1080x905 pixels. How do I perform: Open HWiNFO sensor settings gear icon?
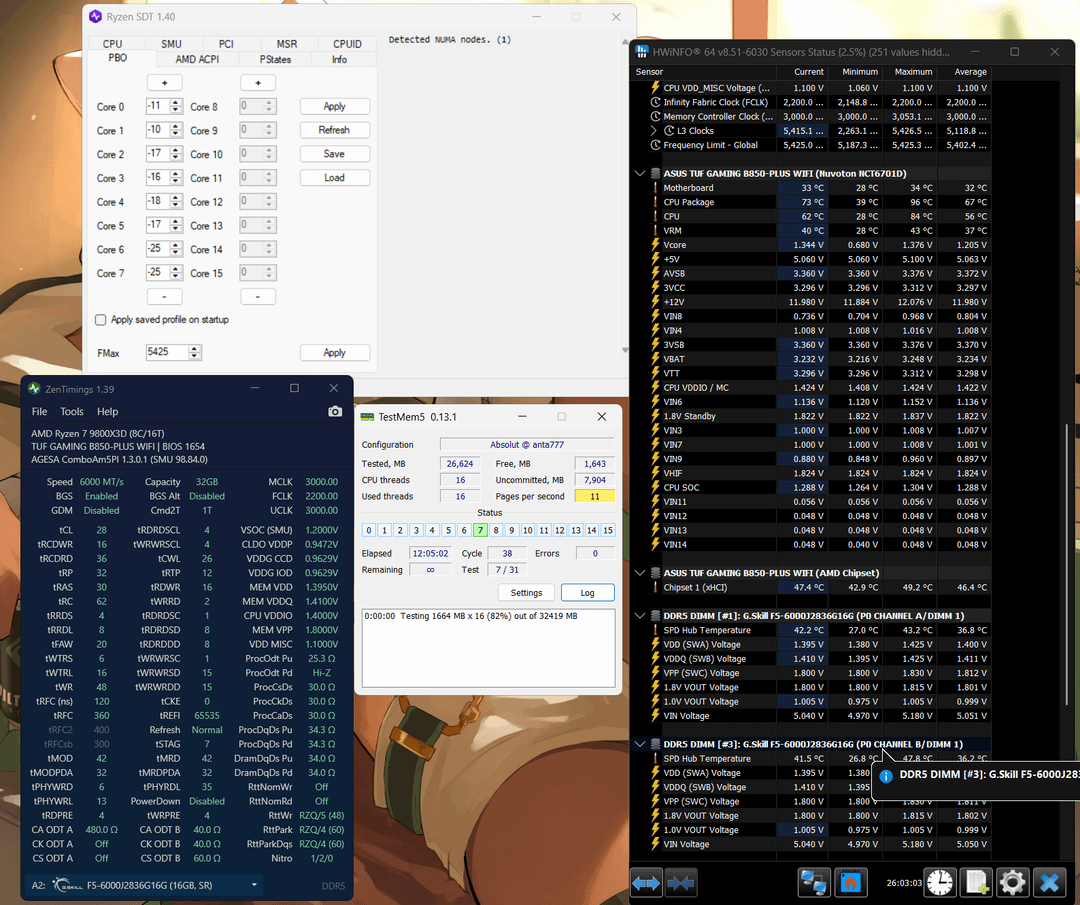pyautogui.click(x=1012, y=882)
